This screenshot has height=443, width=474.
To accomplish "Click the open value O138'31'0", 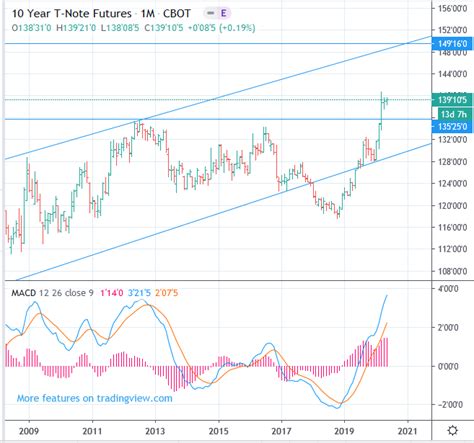I will coord(32,28).
